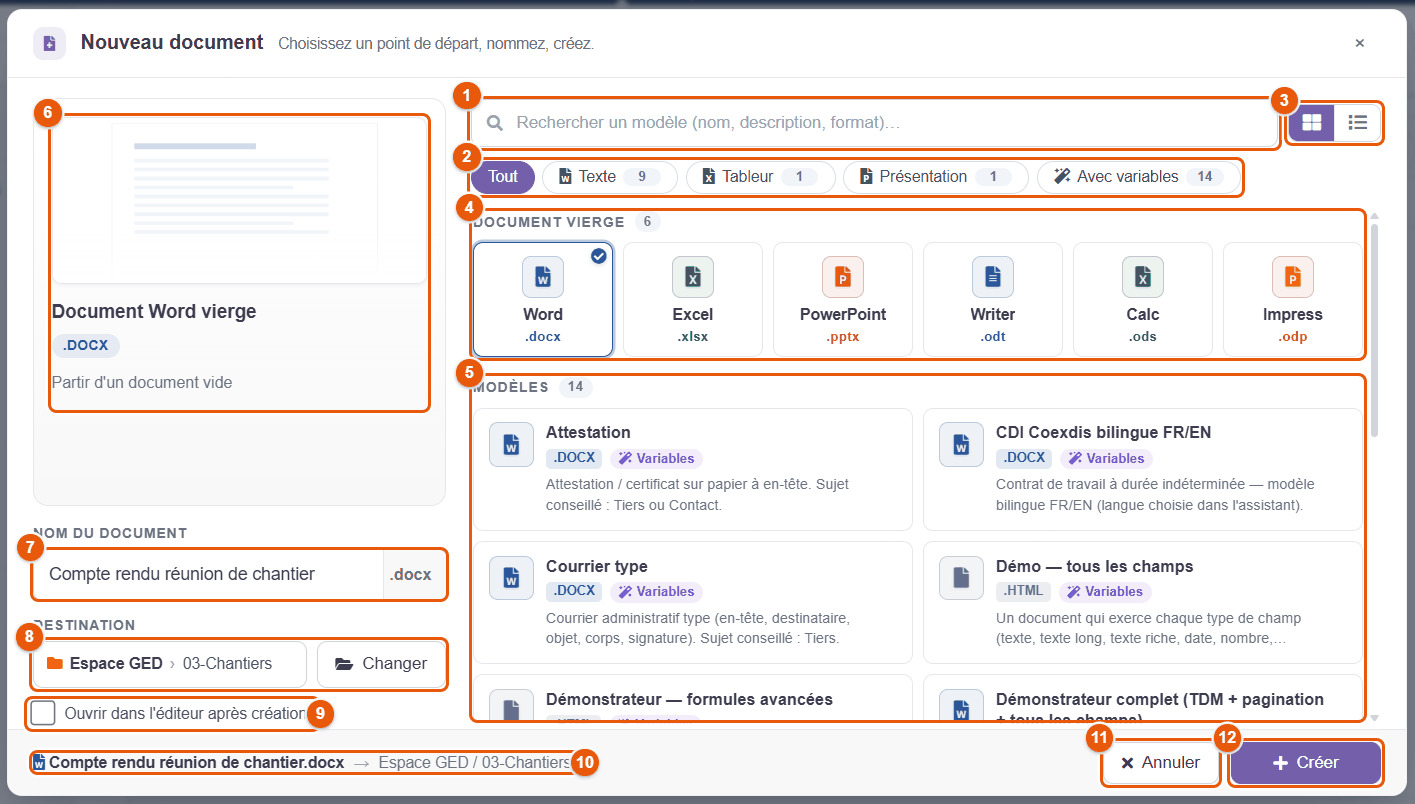The height and width of the screenshot is (804, 1415).
Task: Choose the blank Calc .ods card
Action: pyautogui.click(x=1143, y=299)
